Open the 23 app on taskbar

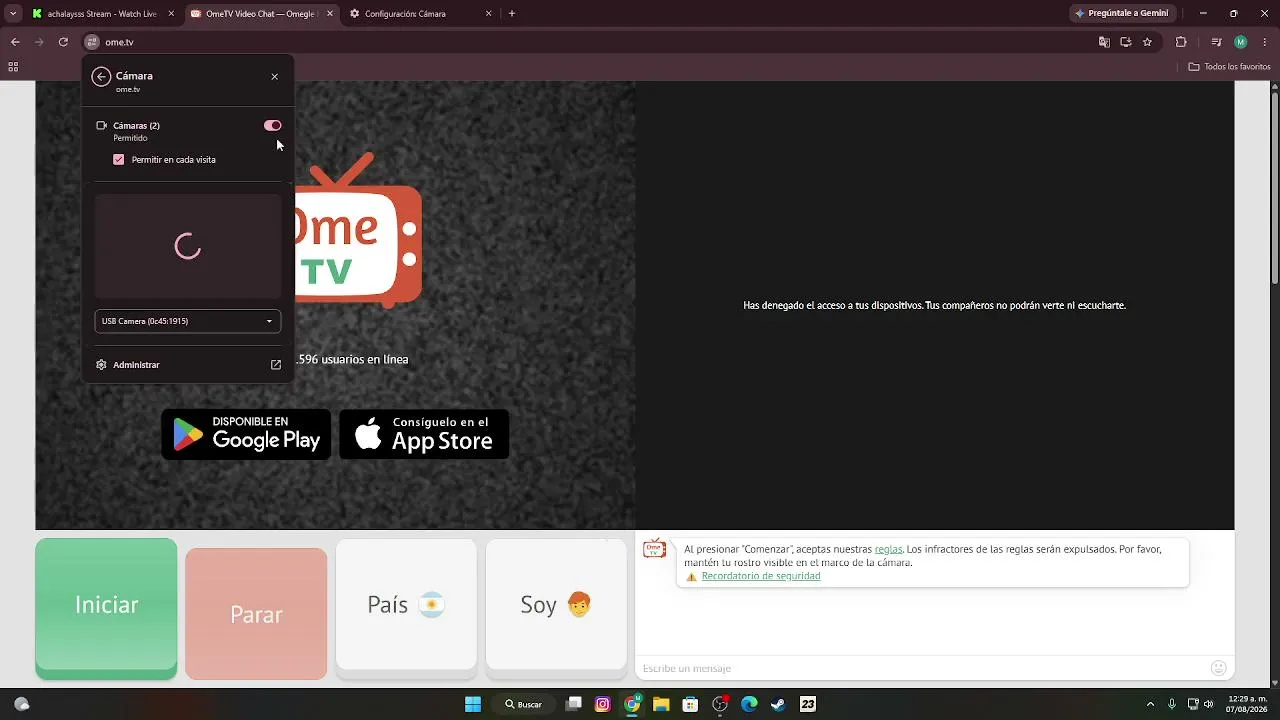click(808, 704)
